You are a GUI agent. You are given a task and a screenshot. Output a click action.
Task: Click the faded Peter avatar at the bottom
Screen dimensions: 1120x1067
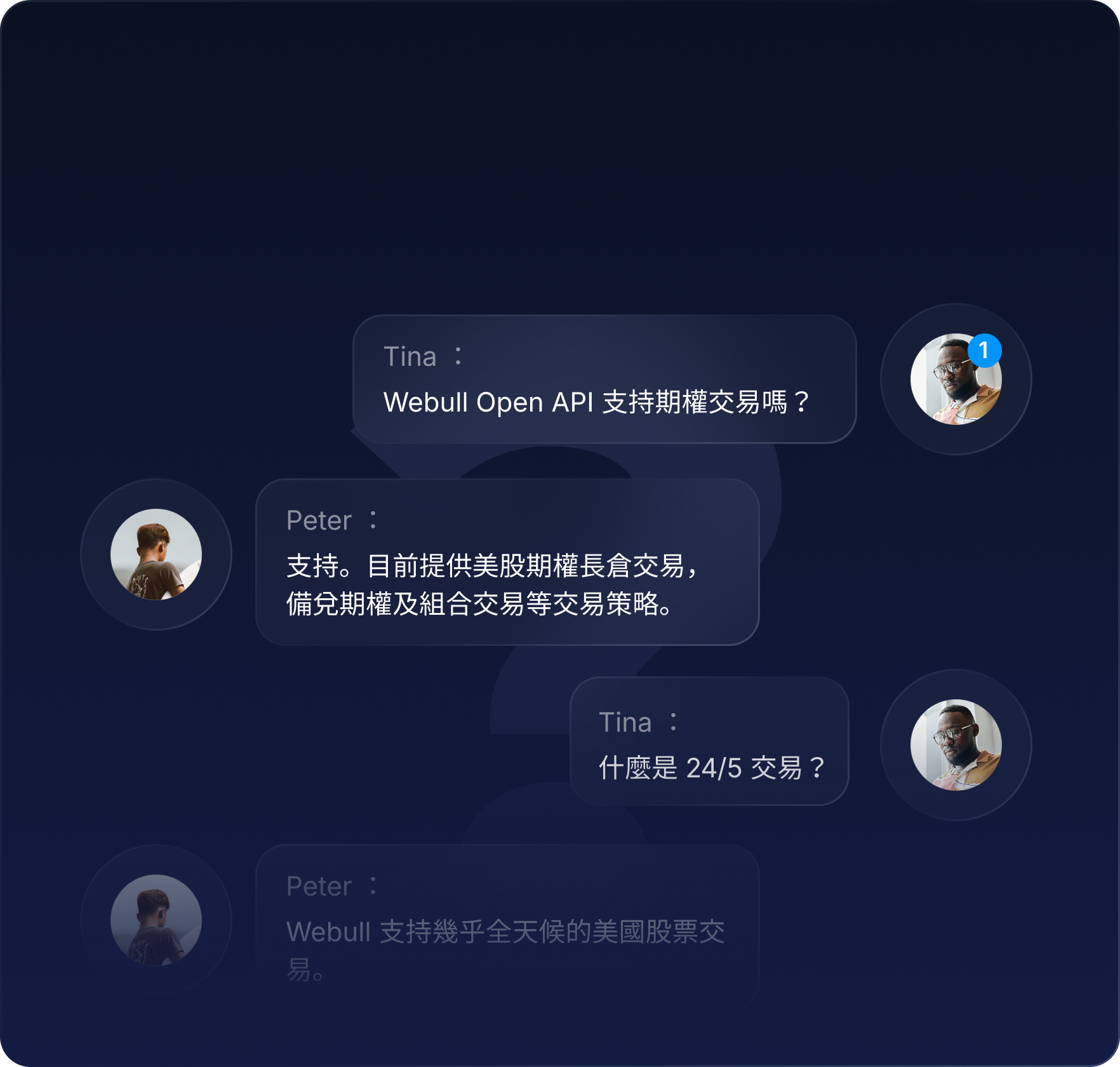156,920
